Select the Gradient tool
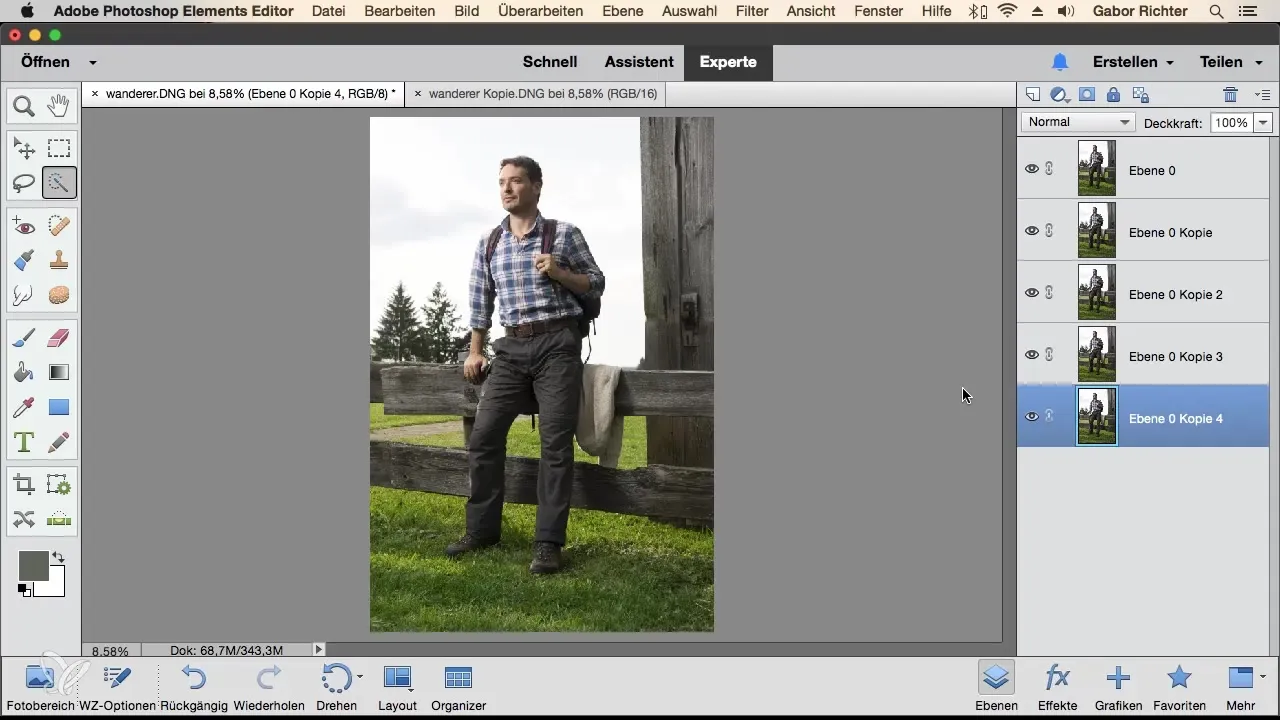The height and width of the screenshot is (720, 1280). (x=59, y=373)
